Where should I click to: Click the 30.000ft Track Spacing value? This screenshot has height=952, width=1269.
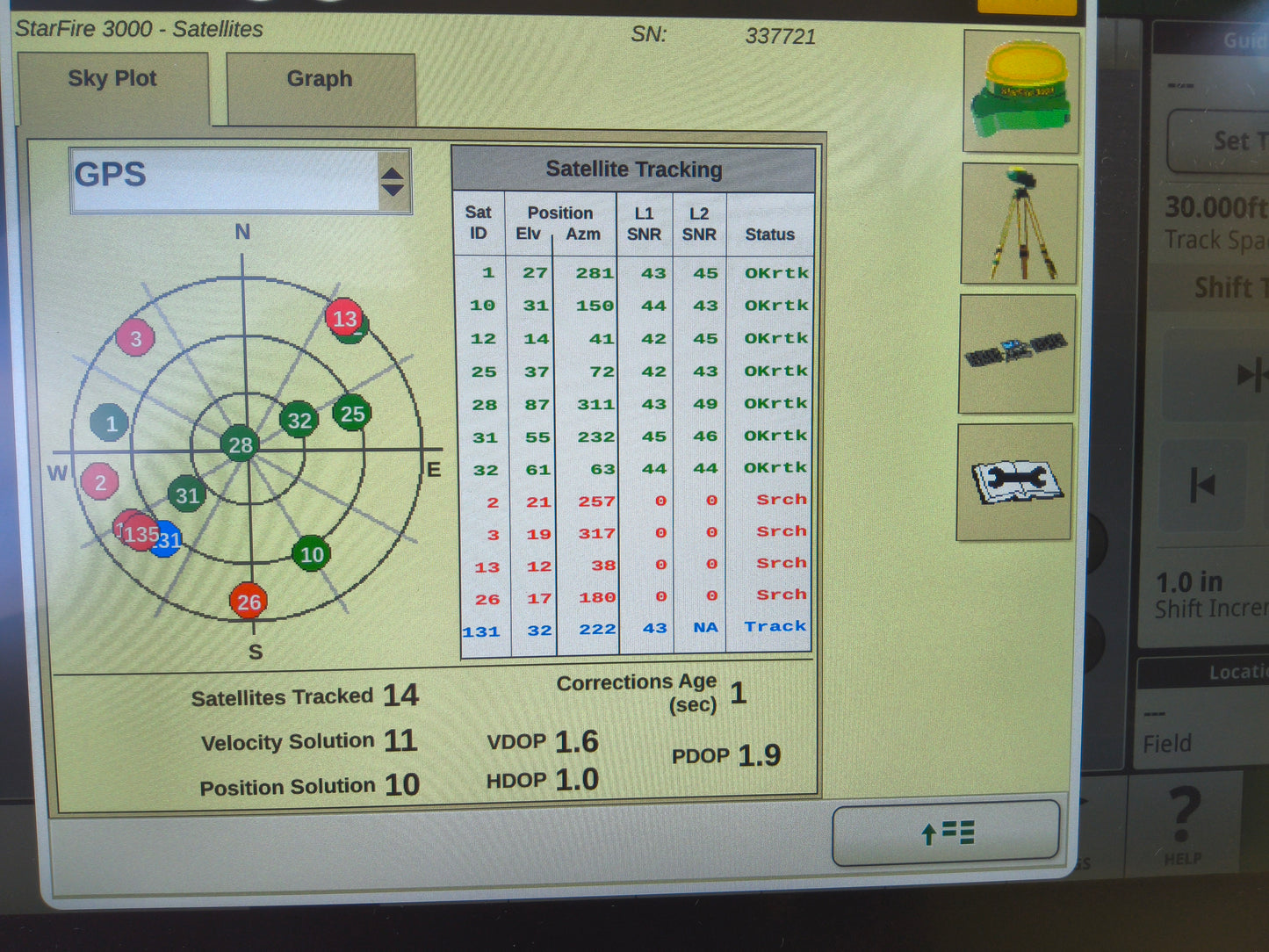pos(1216,208)
